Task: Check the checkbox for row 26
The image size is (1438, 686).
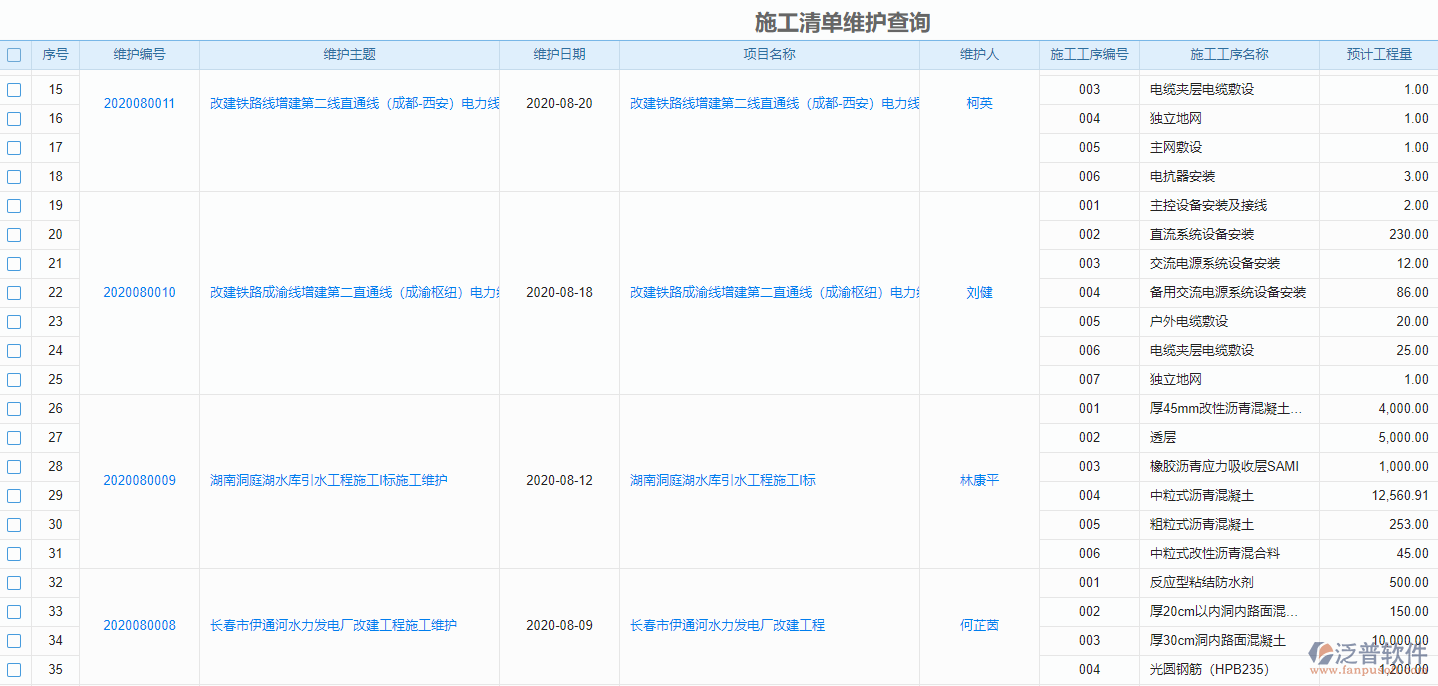Action: point(14,408)
